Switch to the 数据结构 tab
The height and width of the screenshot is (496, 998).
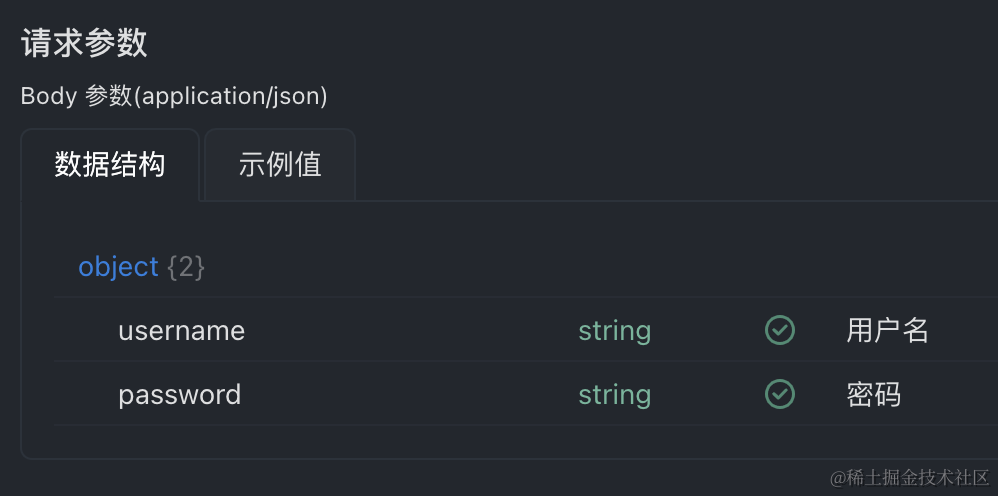(110, 164)
